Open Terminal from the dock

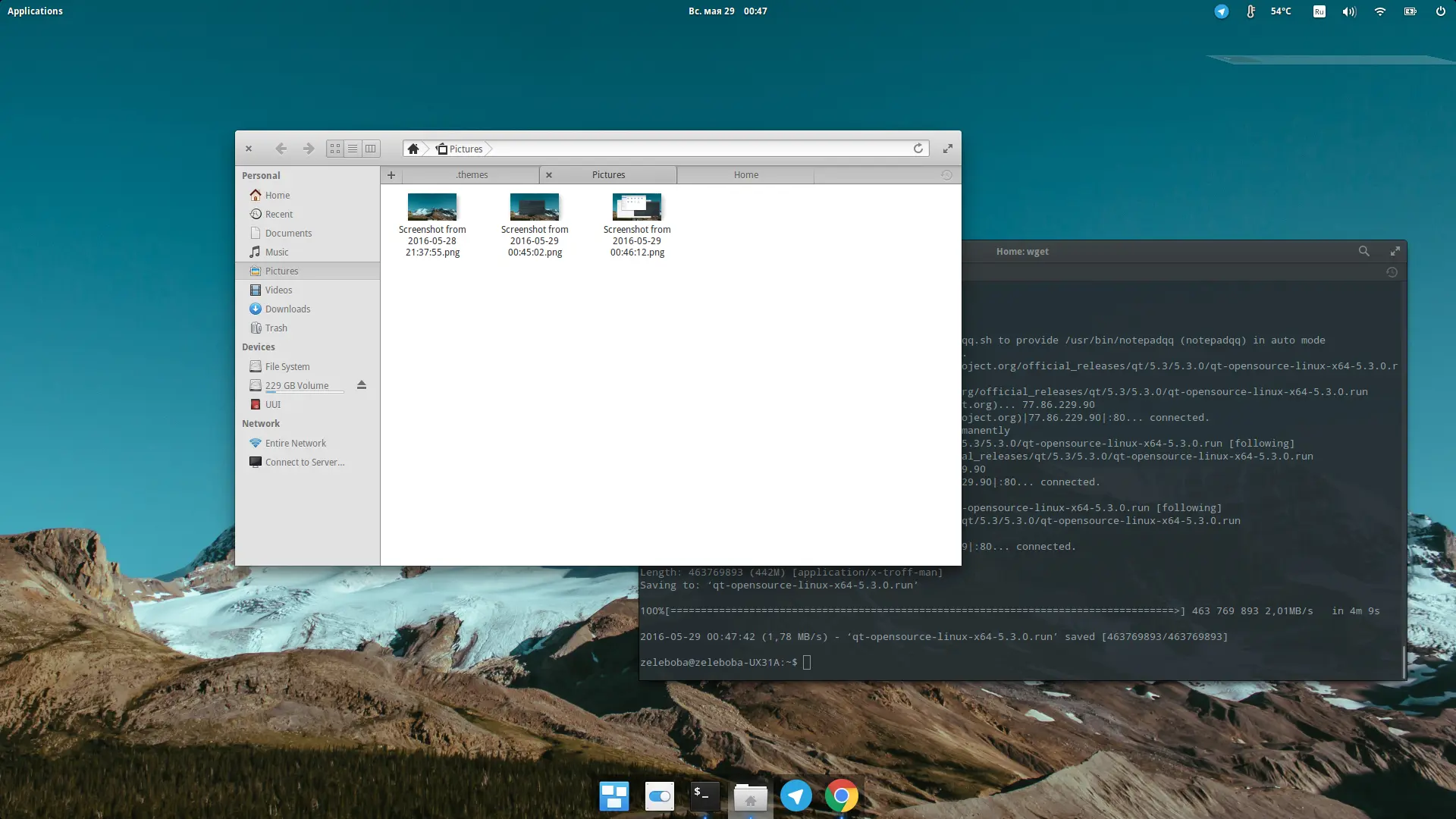click(705, 795)
